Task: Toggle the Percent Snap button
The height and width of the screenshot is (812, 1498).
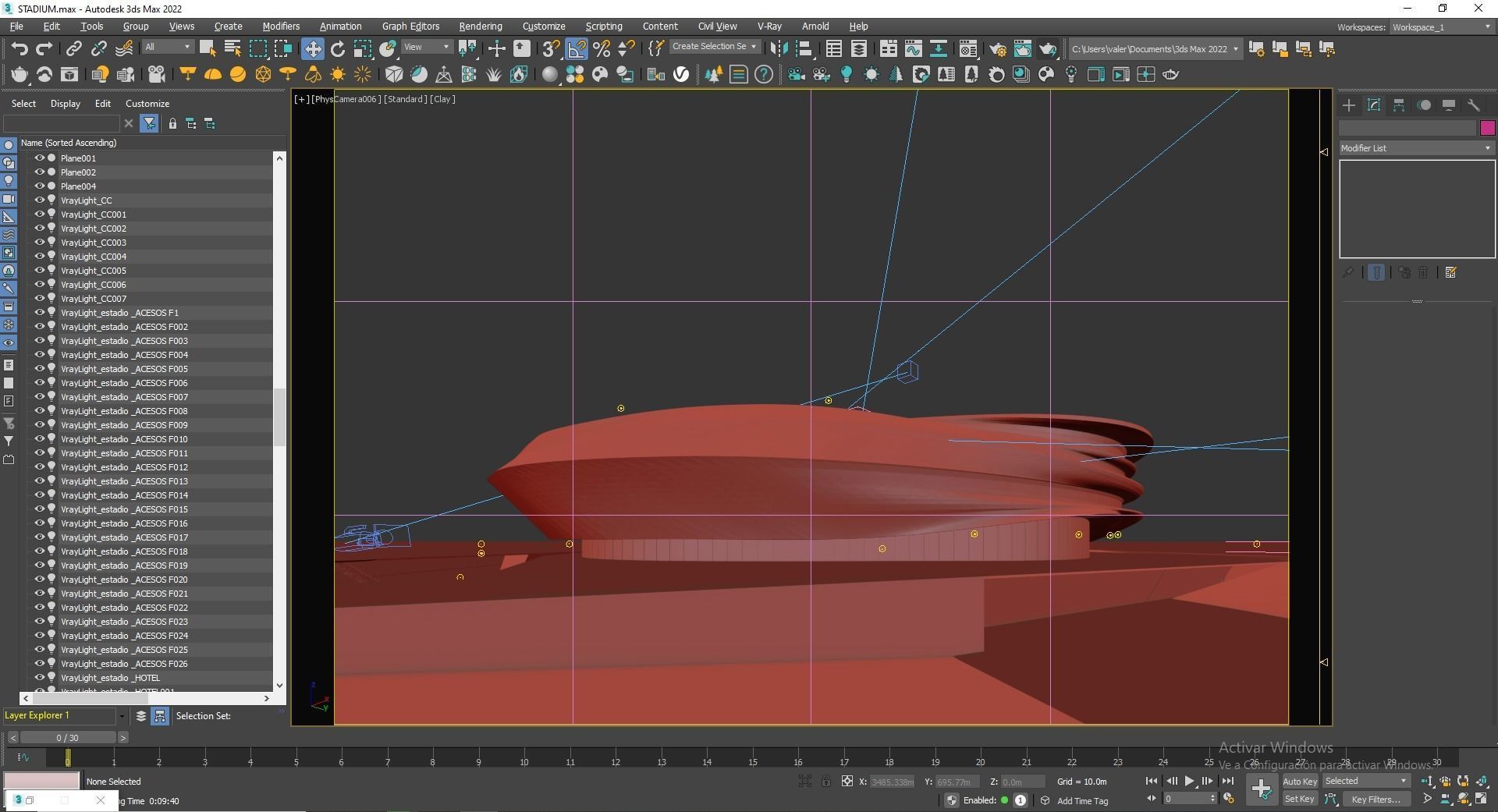Action: coord(602,49)
